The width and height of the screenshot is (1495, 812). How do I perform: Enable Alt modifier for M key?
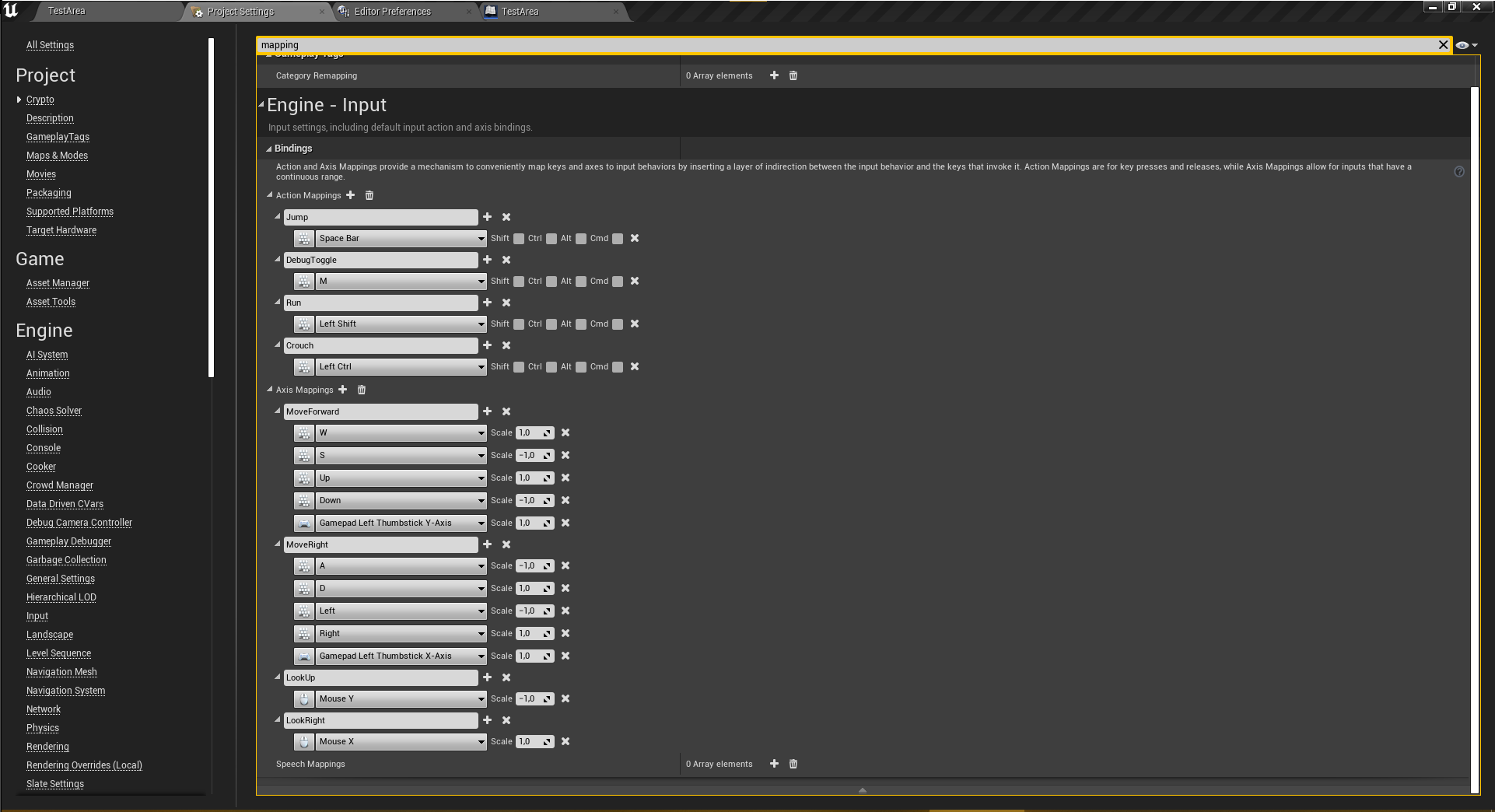point(581,282)
